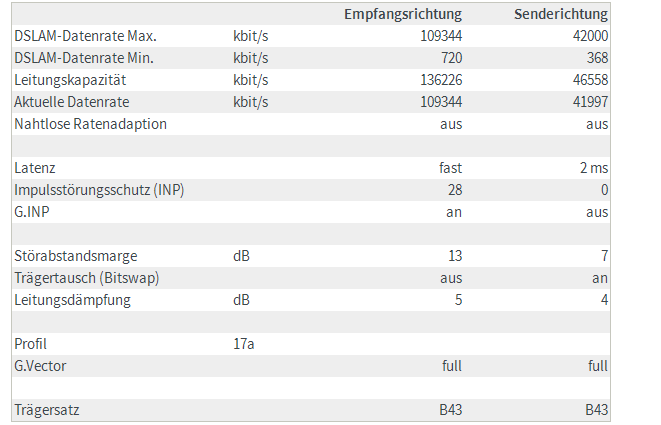Click the 2 ms latency value

[594, 168]
